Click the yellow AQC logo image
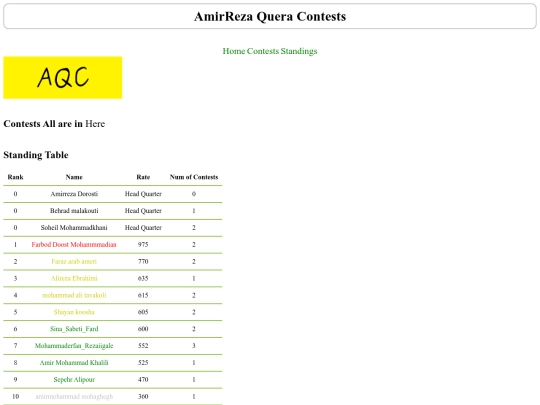Viewport: 540px width, 405px height. (63, 77)
